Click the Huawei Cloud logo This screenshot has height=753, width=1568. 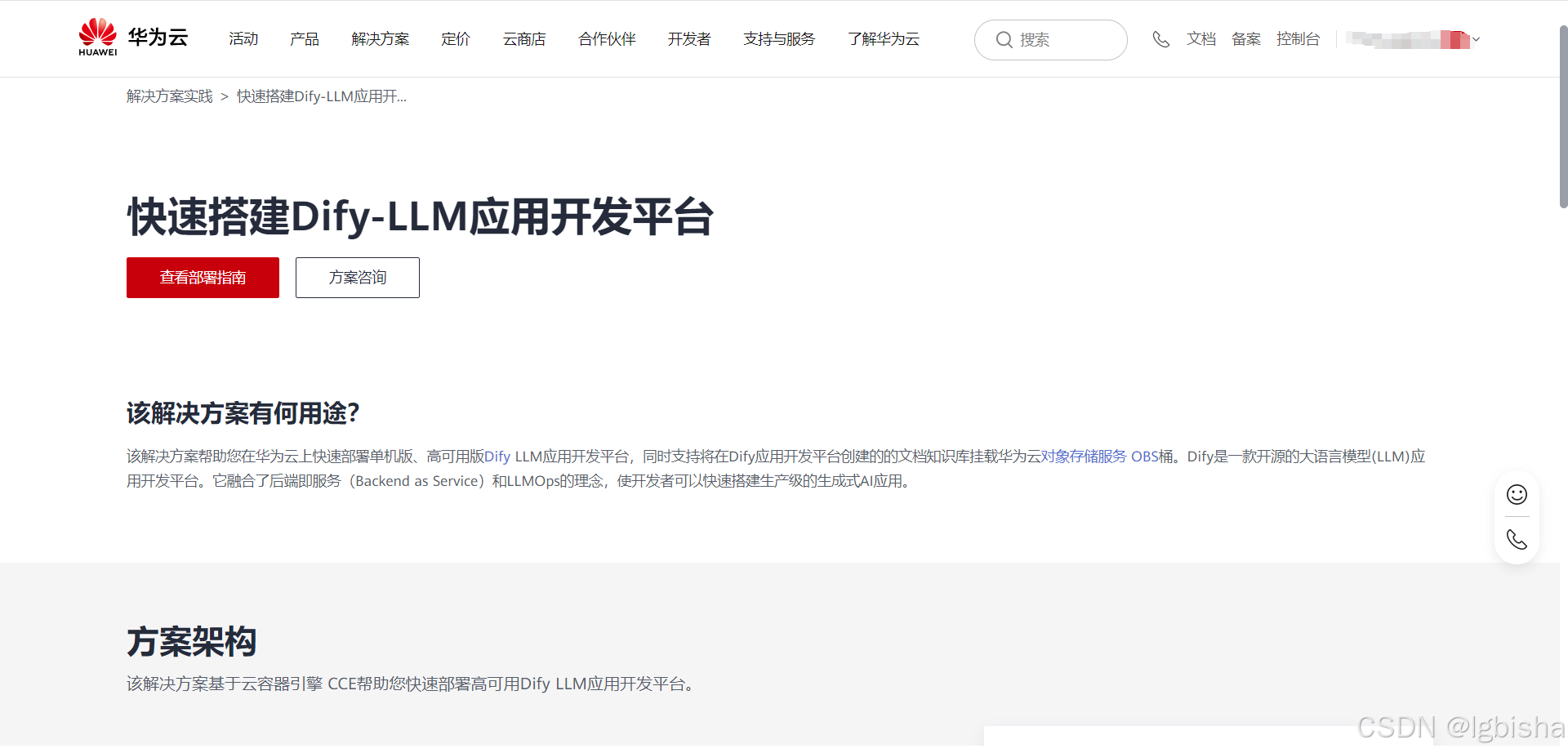click(x=133, y=38)
